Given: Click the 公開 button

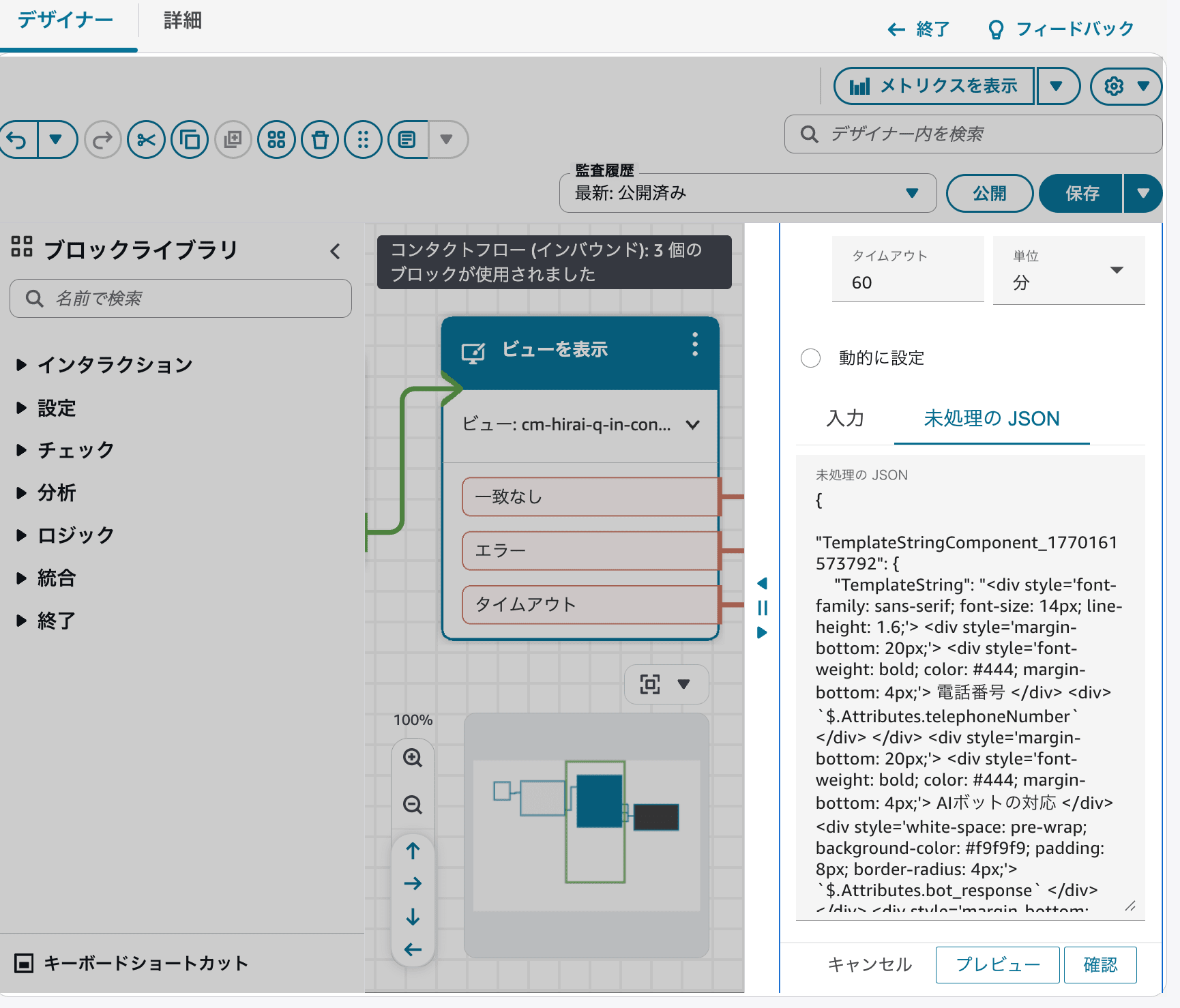Looking at the screenshot, I should 989,193.
